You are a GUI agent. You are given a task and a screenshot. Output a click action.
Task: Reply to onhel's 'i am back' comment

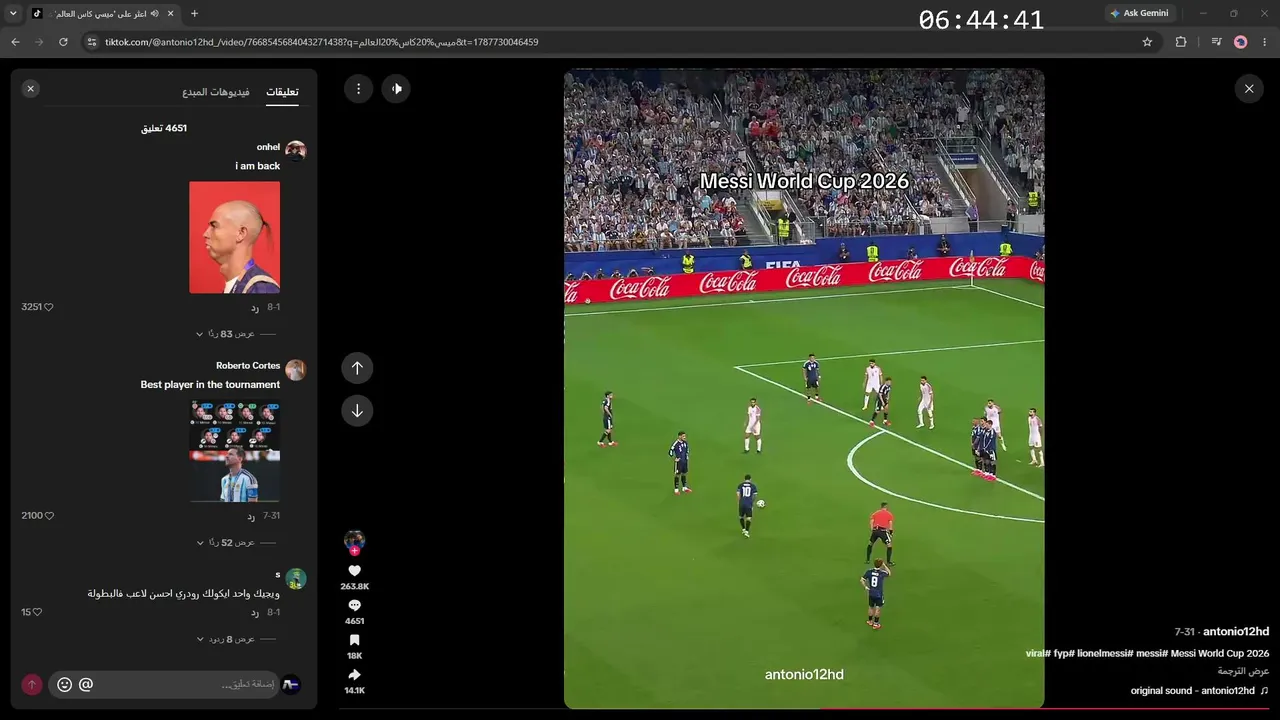pos(255,307)
